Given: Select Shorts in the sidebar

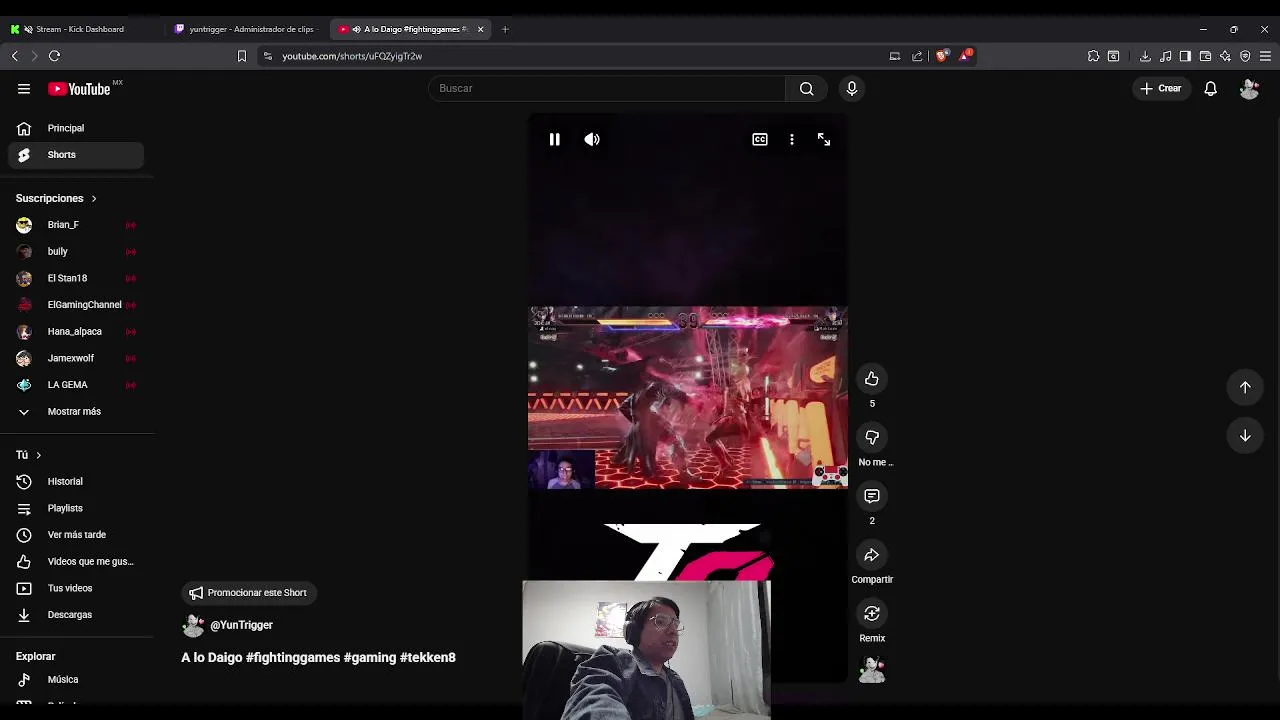Looking at the screenshot, I should pyautogui.click(x=76, y=155).
